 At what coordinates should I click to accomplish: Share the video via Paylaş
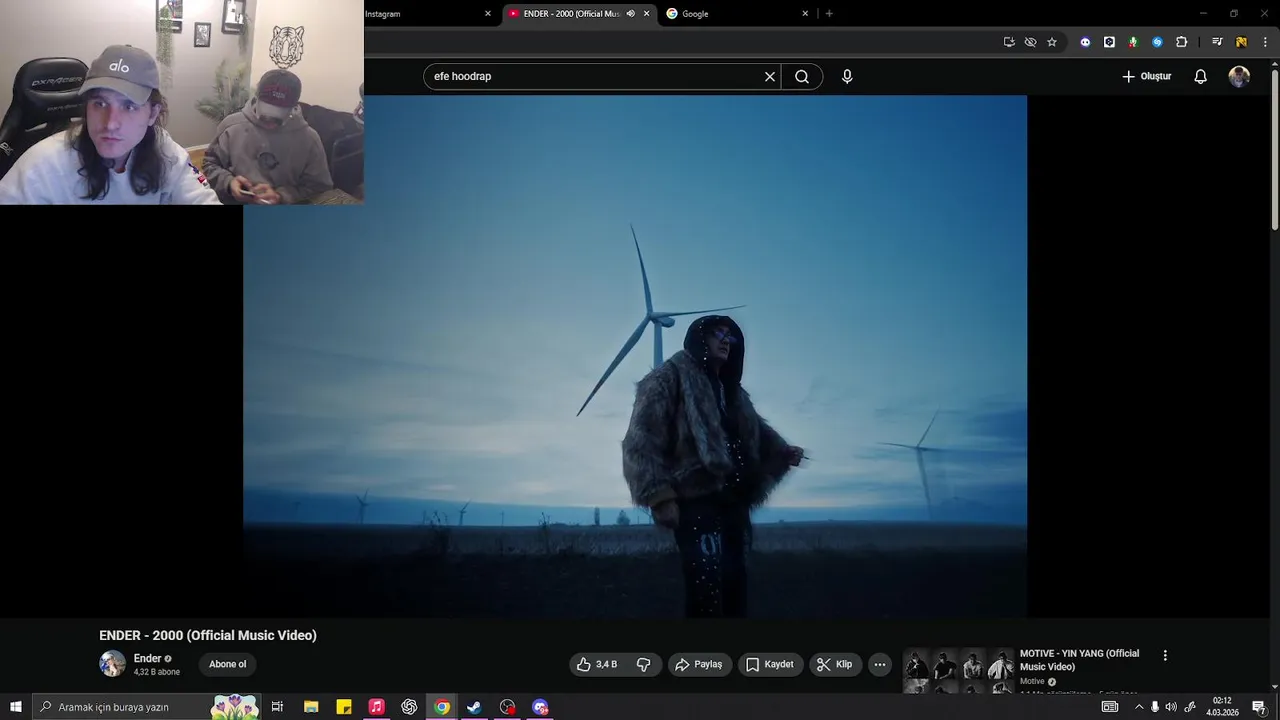point(699,664)
